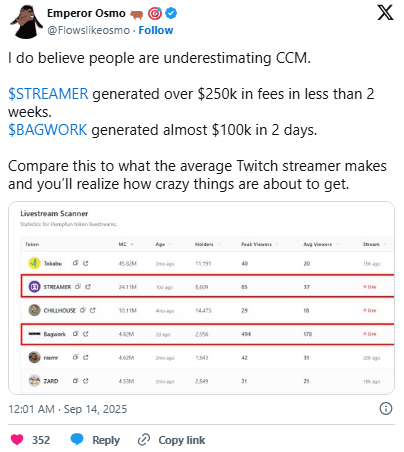Image resolution: width=404 pixels, height=452 pixels.
Task: Open the $BAGWORK cashtag link
Action: tap(48, 130)
